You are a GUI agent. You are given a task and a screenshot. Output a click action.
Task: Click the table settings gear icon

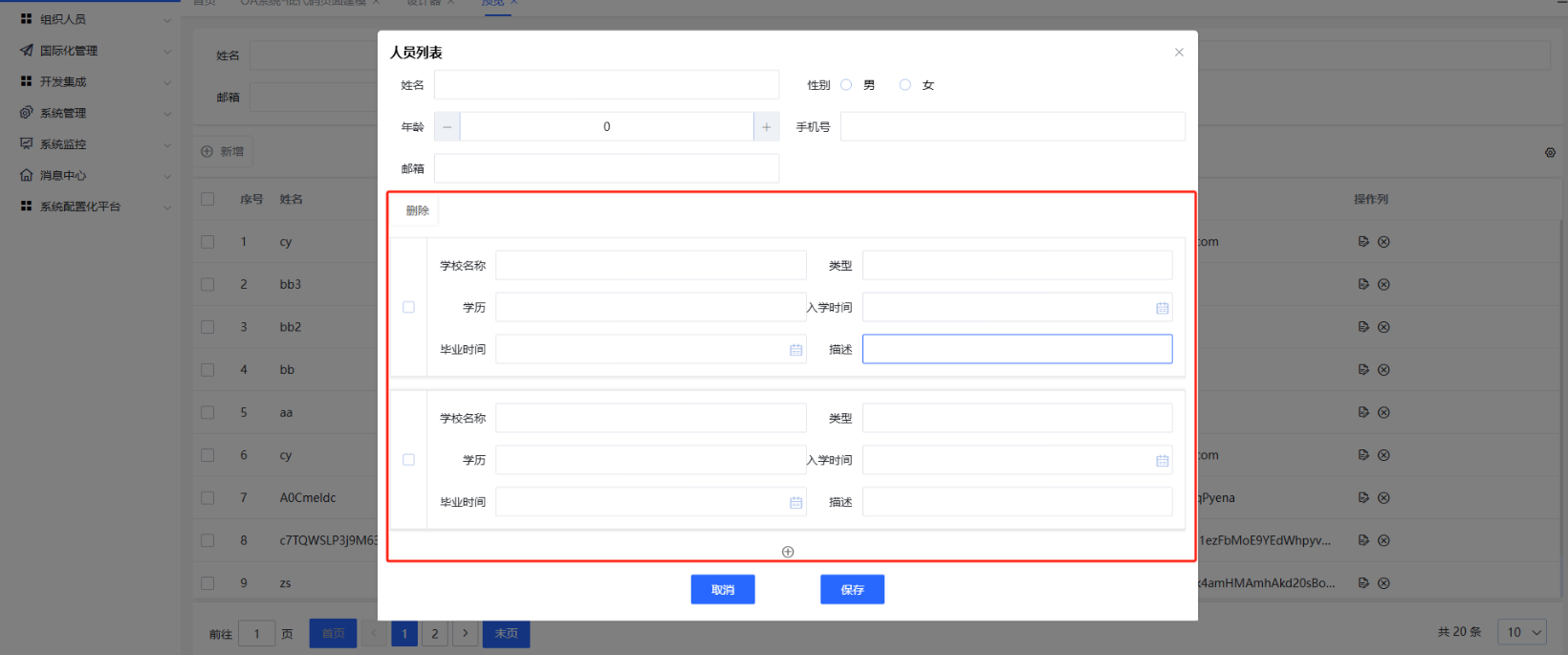[x=1550, y=153]
